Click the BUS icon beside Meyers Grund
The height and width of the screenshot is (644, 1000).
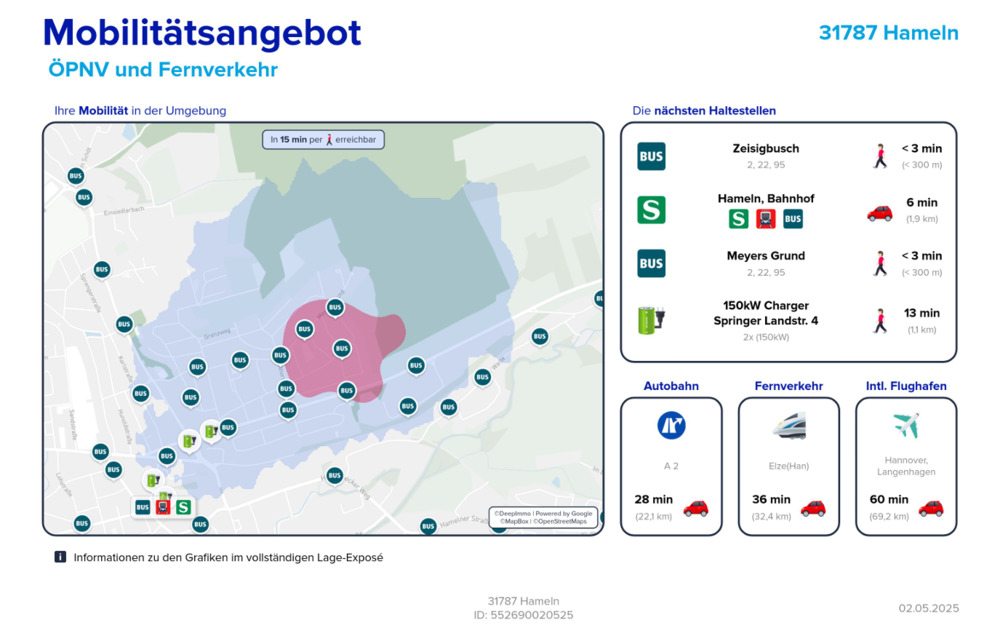click(x=651, y=264)
